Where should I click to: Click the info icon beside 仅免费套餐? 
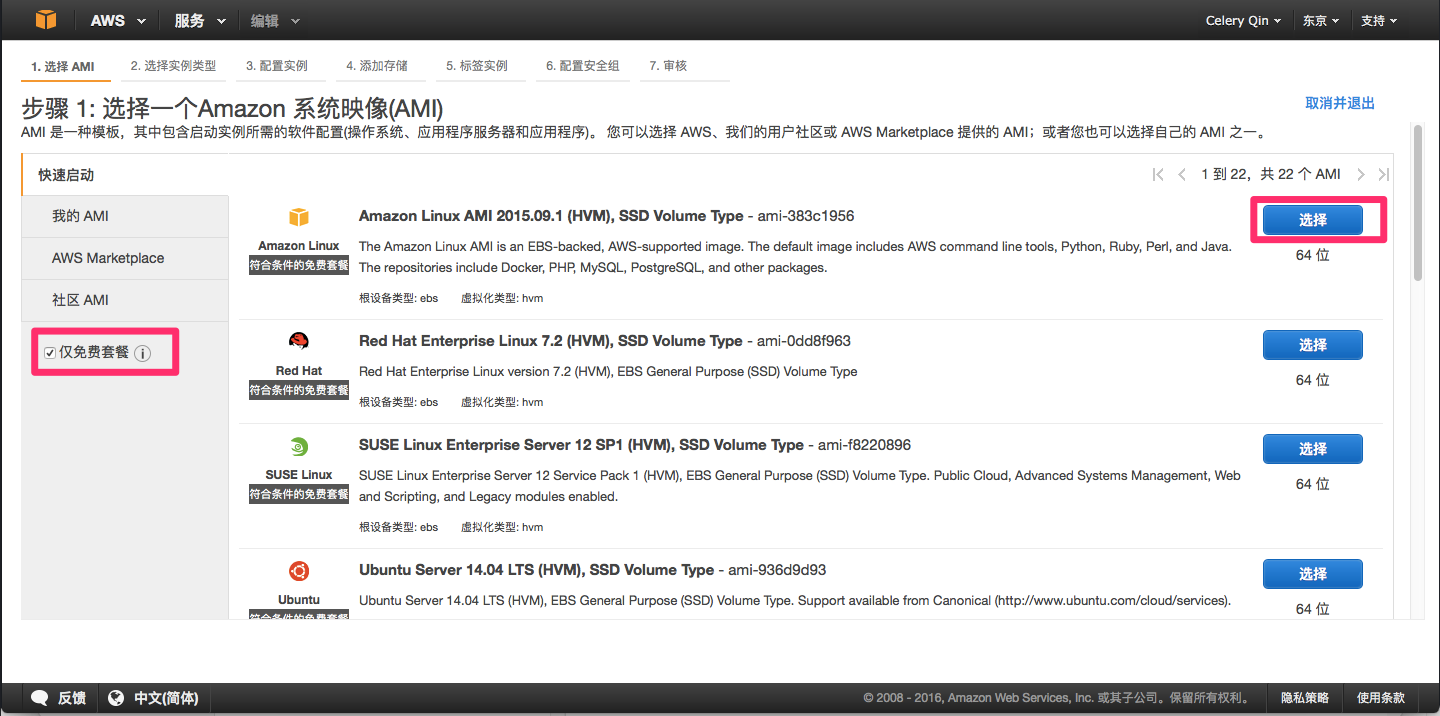click(x=142, y=353)
